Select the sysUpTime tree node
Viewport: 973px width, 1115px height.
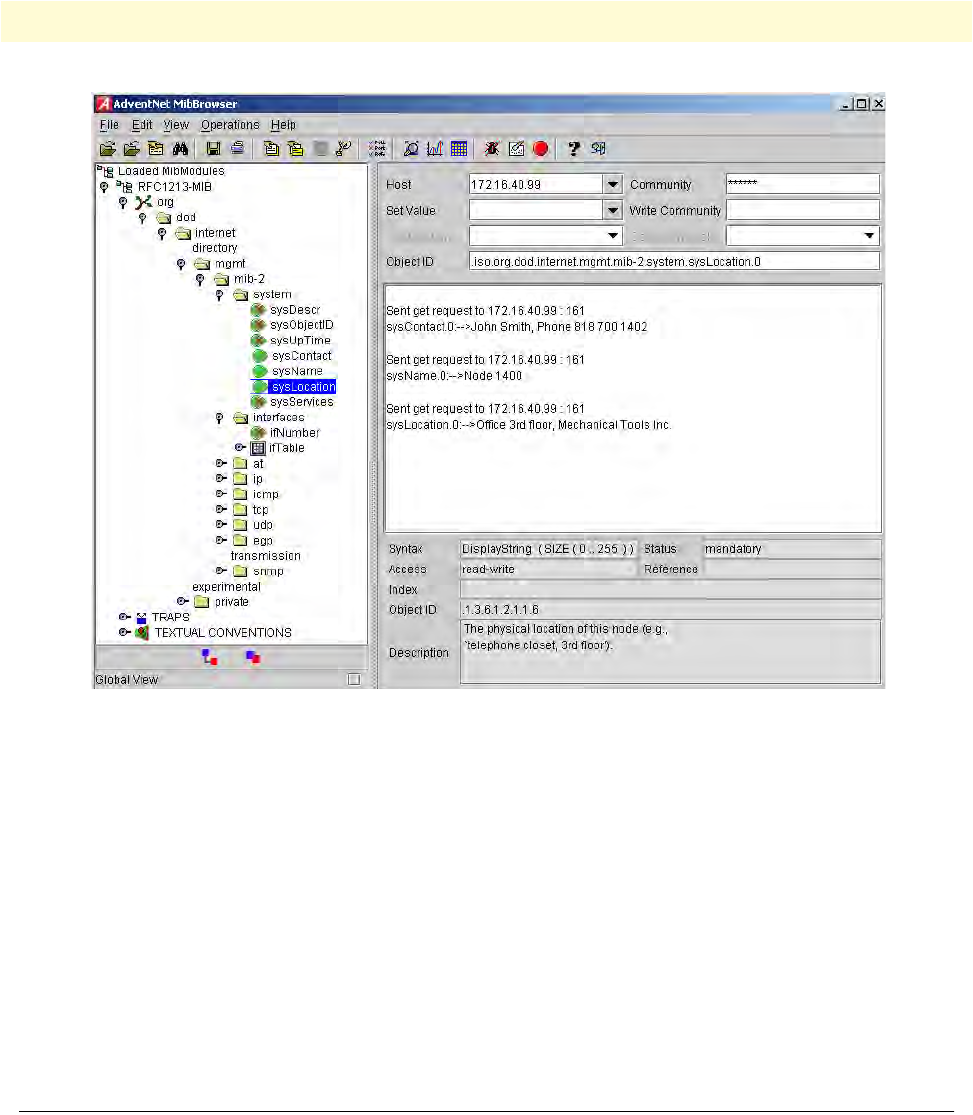pyautogui.click(x=300, y=341)
